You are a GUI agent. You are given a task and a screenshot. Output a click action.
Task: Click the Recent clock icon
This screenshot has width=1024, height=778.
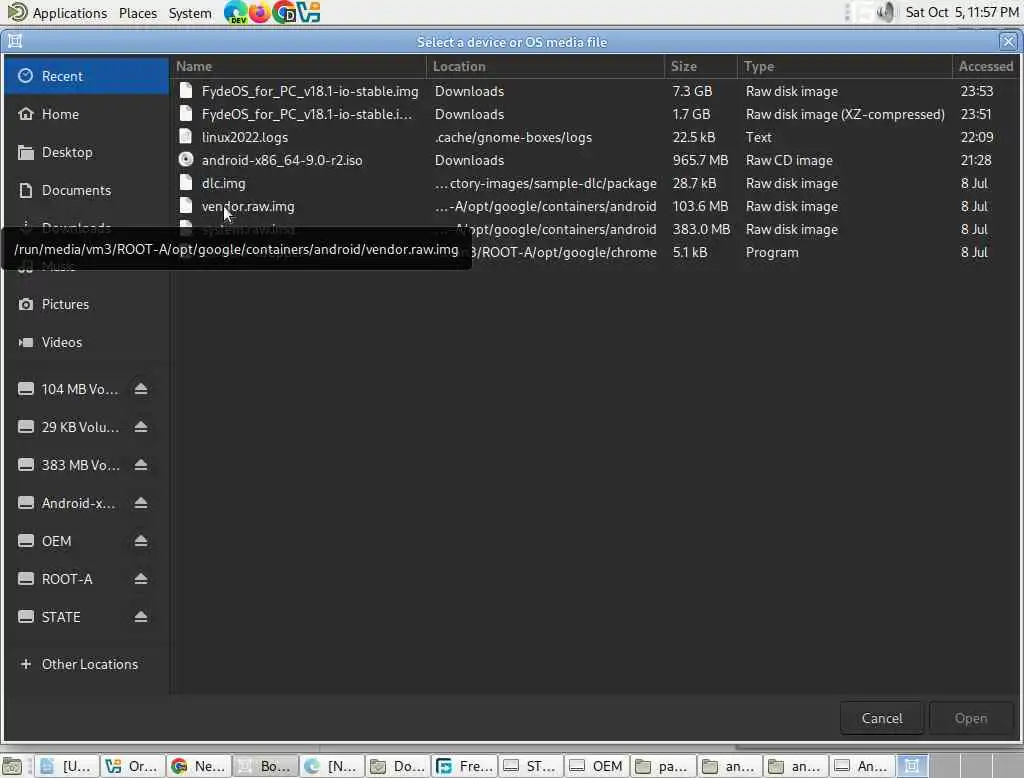pos(25,76)
